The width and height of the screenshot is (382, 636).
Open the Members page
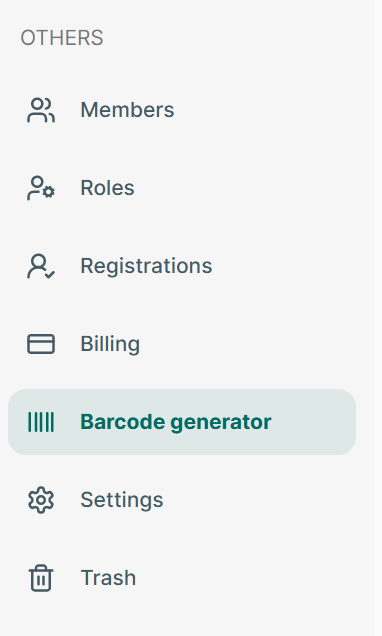[182, 110]
